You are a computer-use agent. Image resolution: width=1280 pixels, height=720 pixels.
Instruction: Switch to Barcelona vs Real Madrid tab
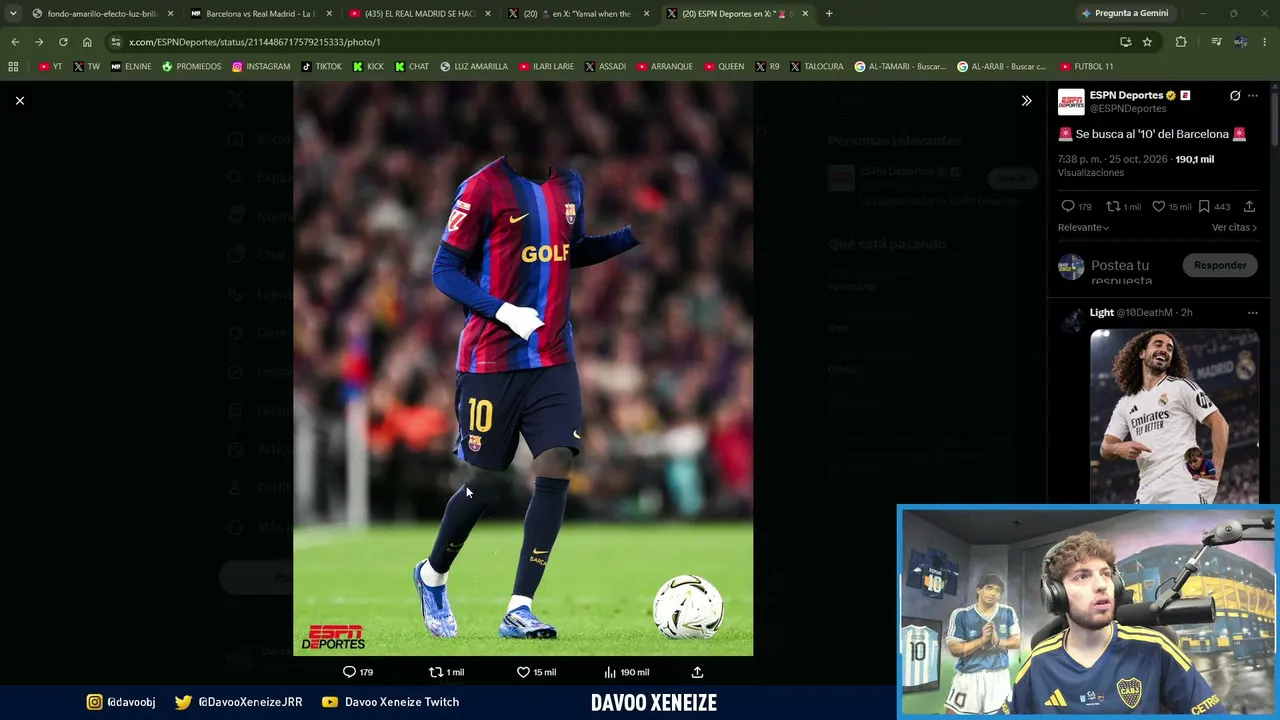260,14
